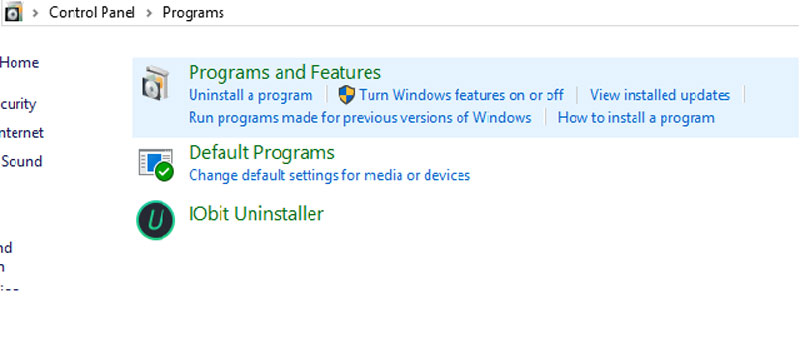
Task: Open Turn Windows features on or off
Action: (x=461, y=95)
